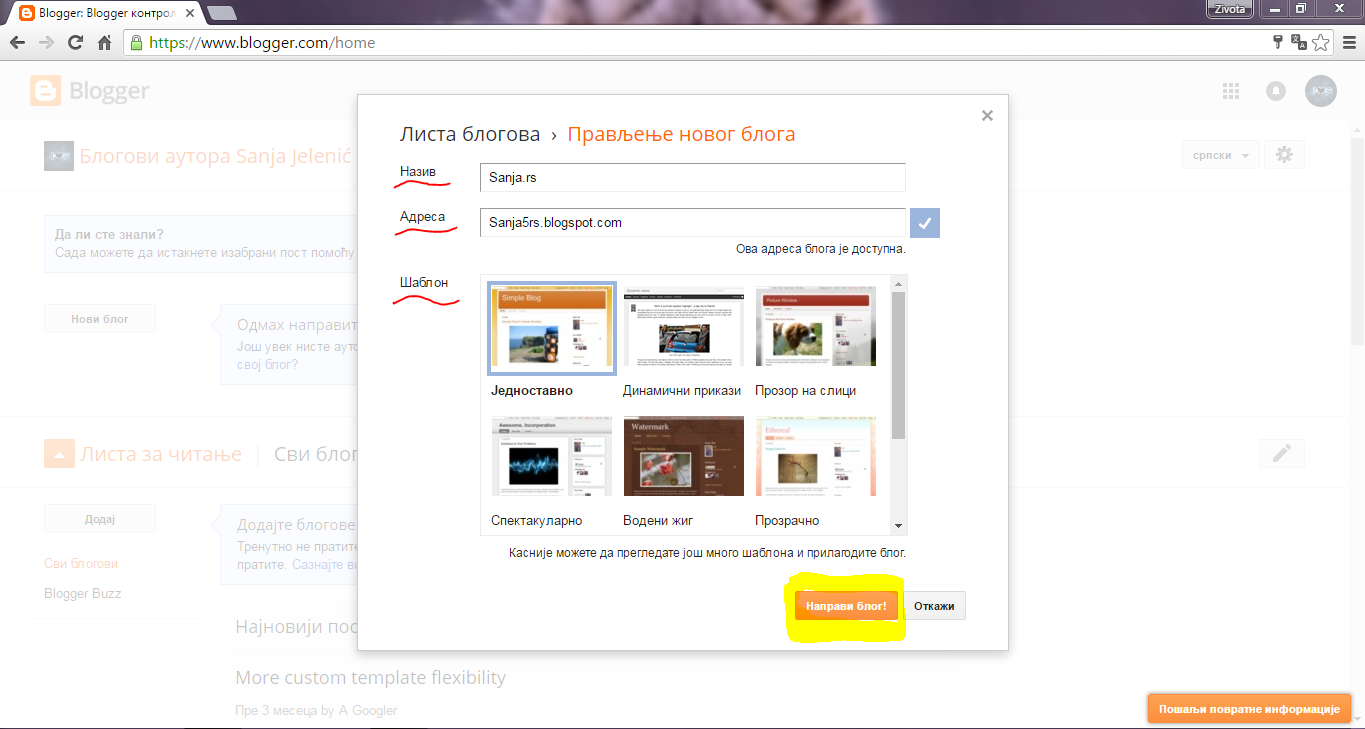Select the Прозор на слици template thumbnail
1365x729 pixels.
(x=815, y=328)
